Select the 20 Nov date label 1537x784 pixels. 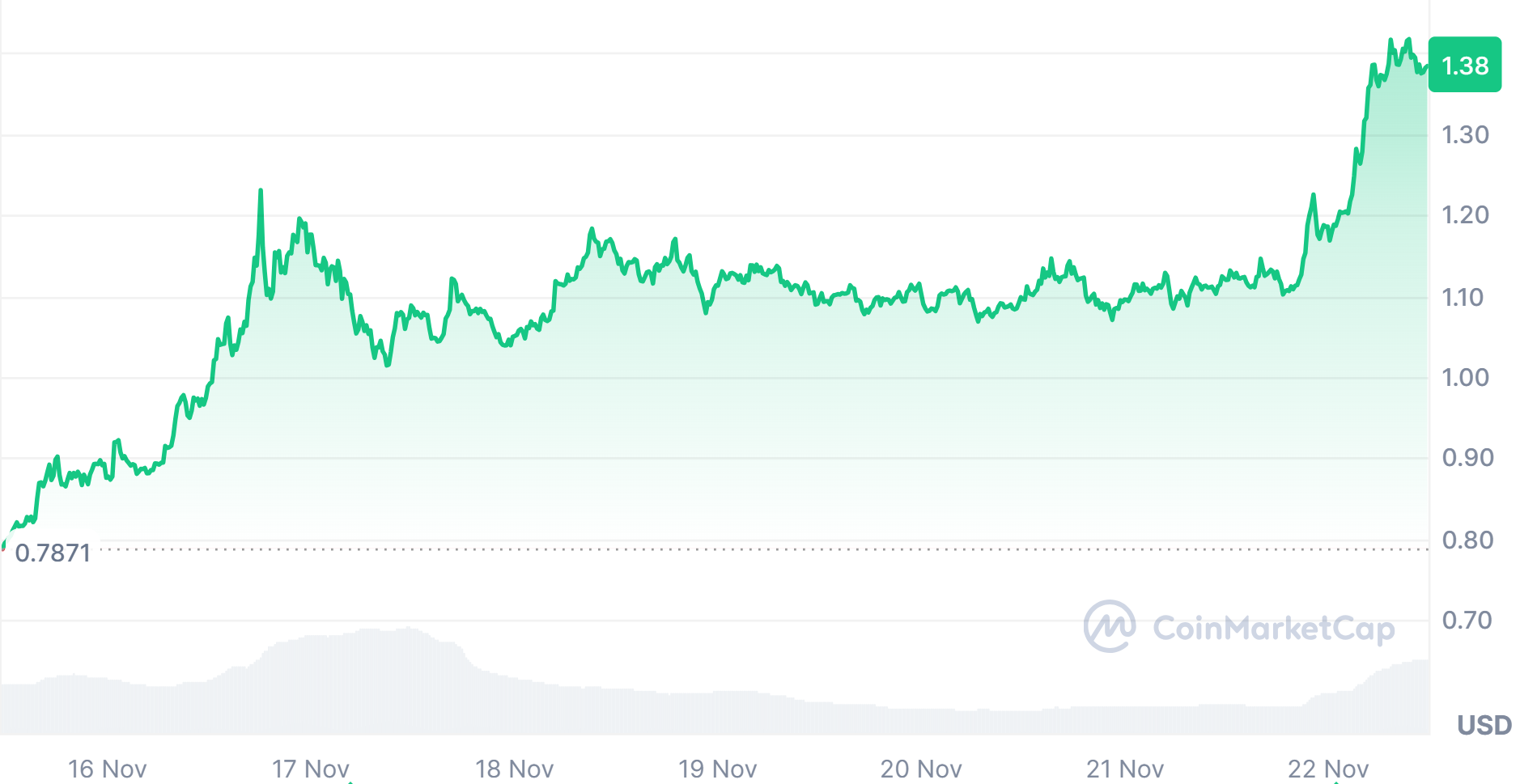point(921,768)
